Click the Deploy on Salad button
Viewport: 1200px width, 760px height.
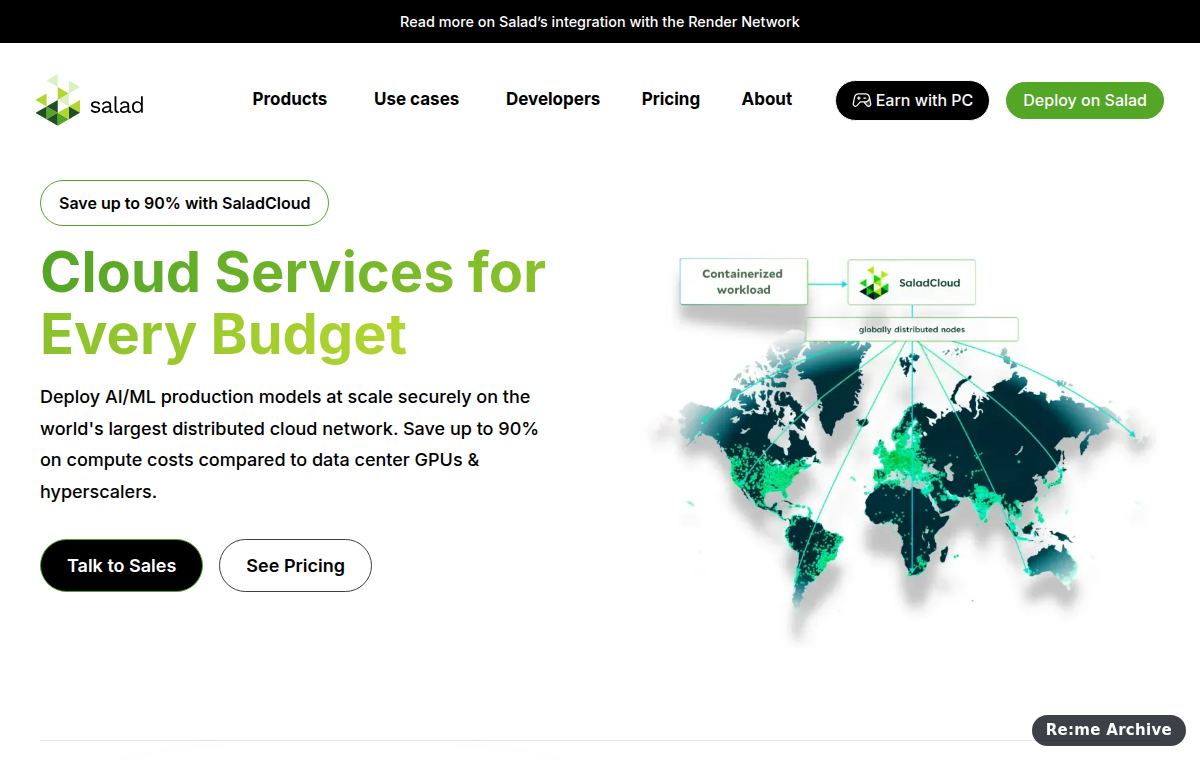tap(1085, 101)
